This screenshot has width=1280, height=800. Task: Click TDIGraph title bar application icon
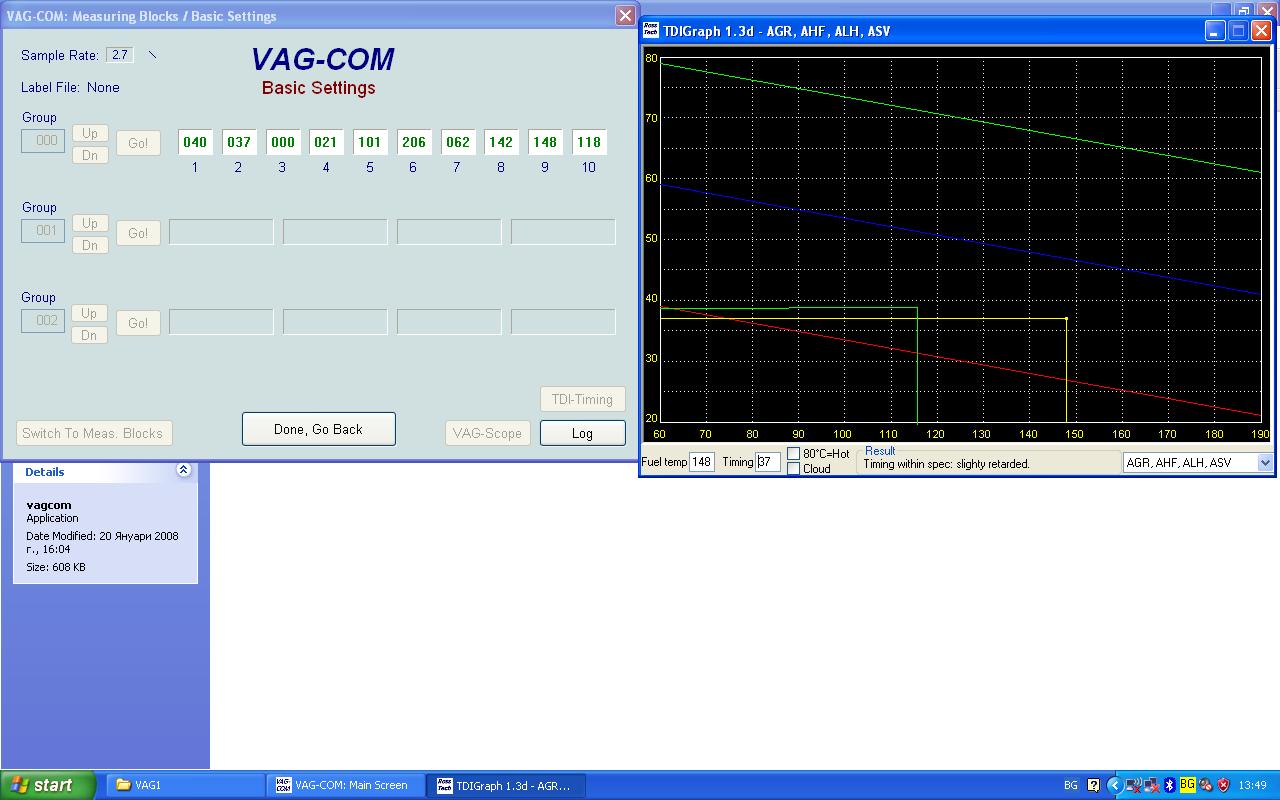click(651, 31)
